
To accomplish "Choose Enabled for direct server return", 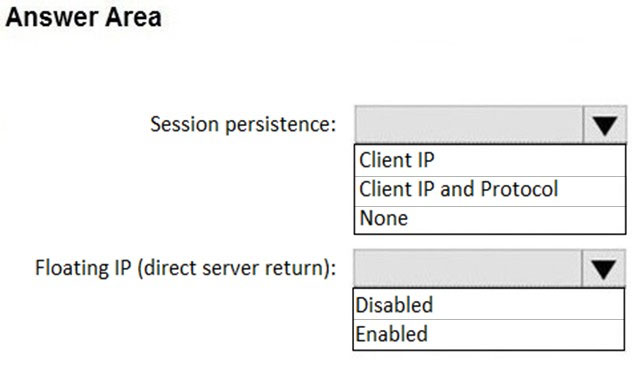I will click(489, 334).
